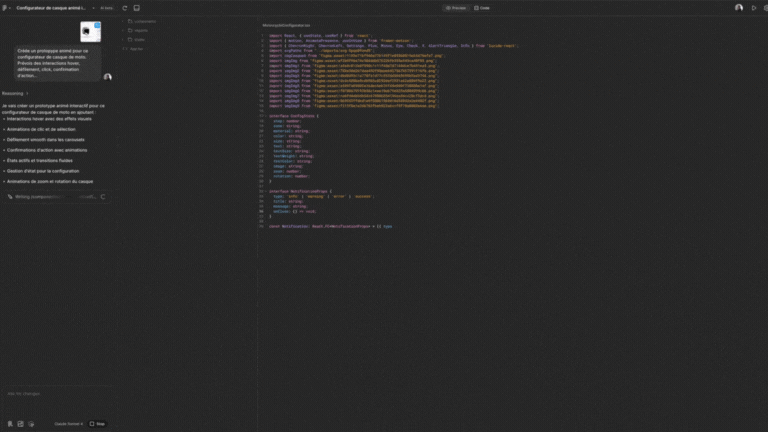Click the 3D cube icon below chat input
This screenshot has width=768, height=432.
31,423
